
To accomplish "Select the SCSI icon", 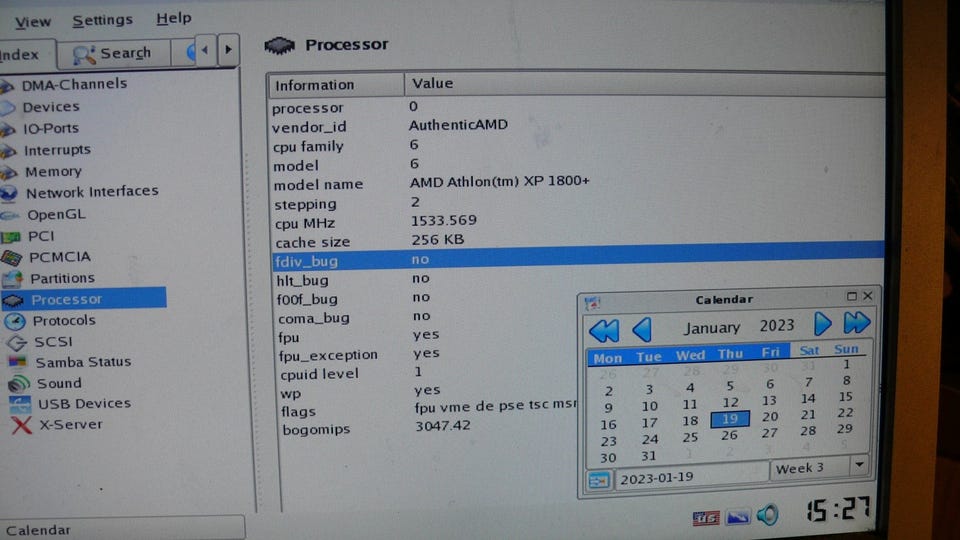I will (x=17, y=342).
